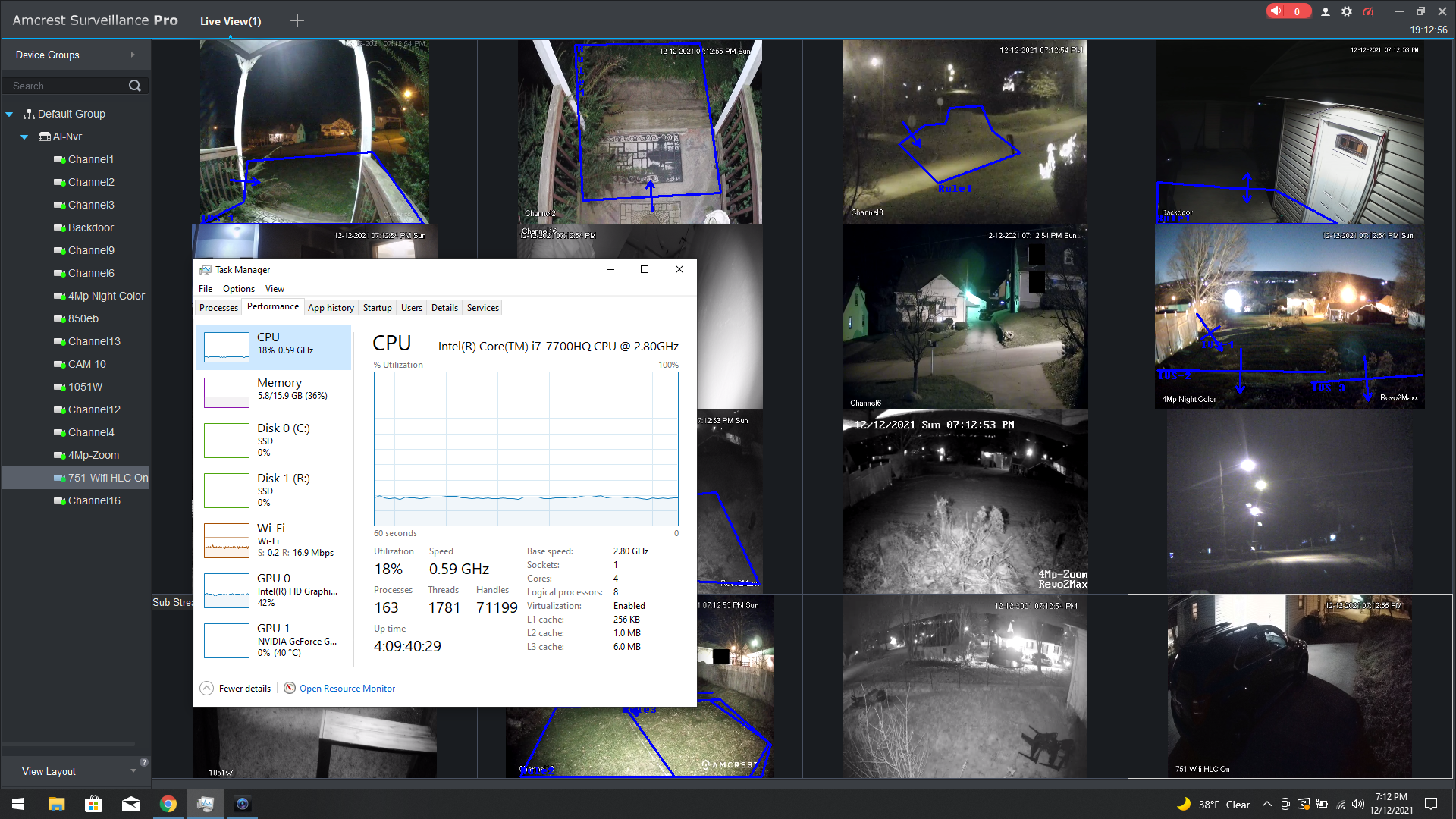
Task: Switch to the Users tab
Action: click(412, 308)
